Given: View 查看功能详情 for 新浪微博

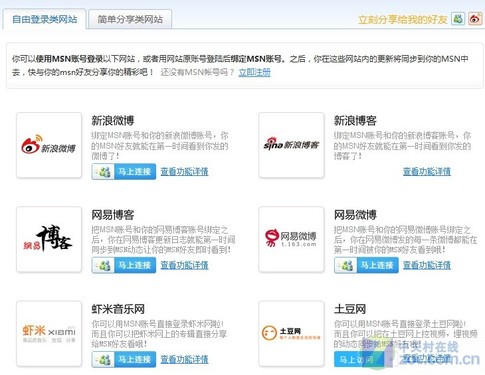Looking at the screenshot, I should pos(184,171).
